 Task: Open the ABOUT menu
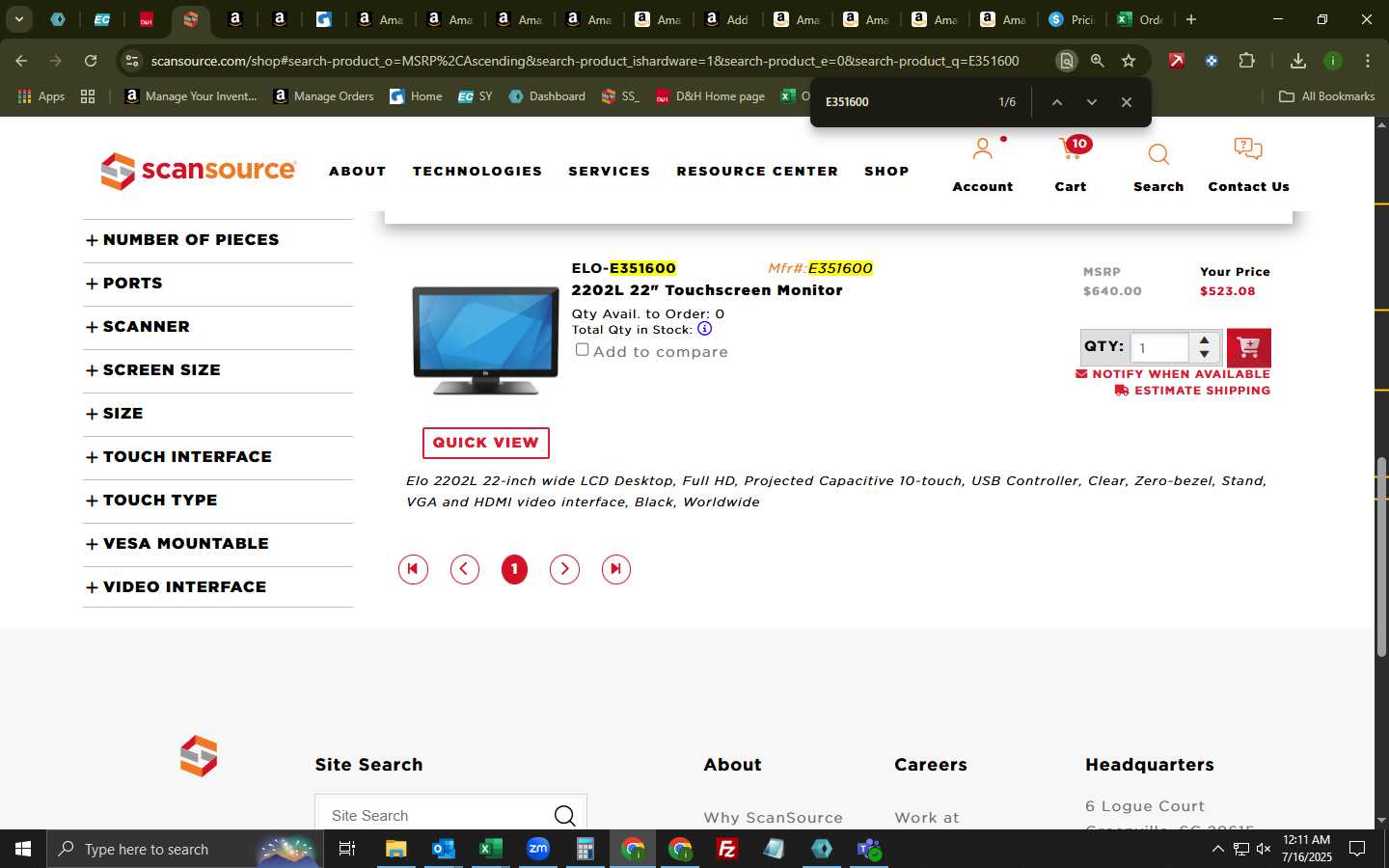click(357, 172)
